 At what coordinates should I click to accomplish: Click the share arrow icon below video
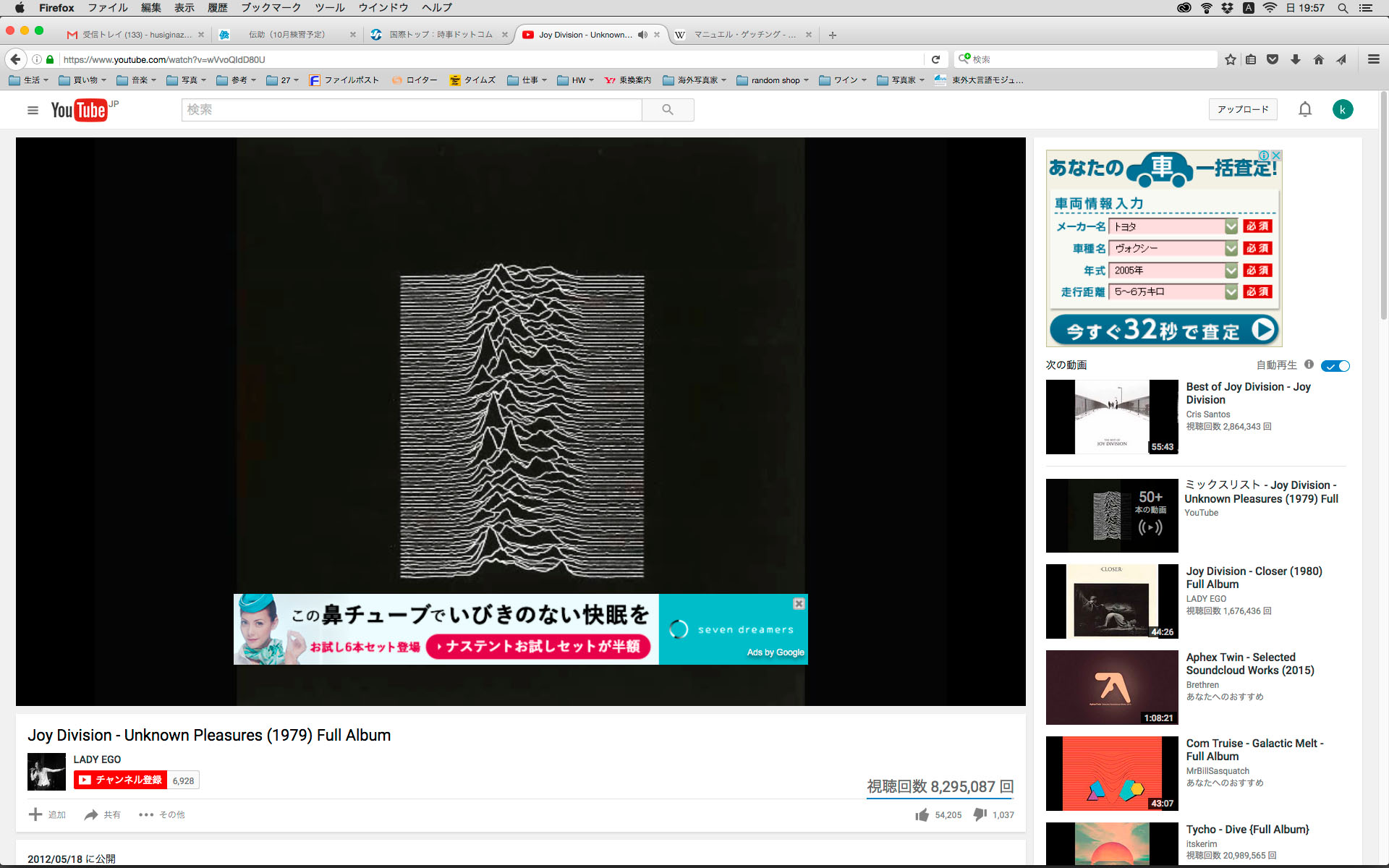click(x=91, y=814)
